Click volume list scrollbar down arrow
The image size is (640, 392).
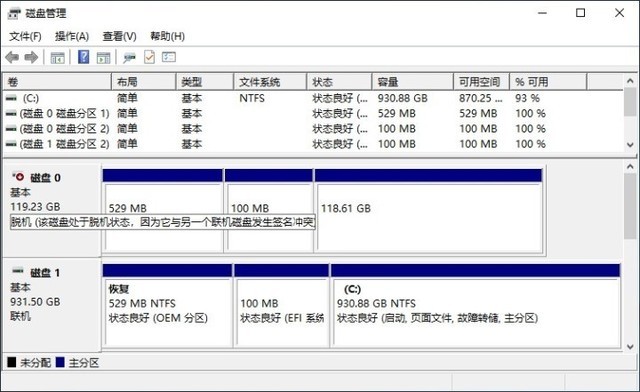(630, 145)
